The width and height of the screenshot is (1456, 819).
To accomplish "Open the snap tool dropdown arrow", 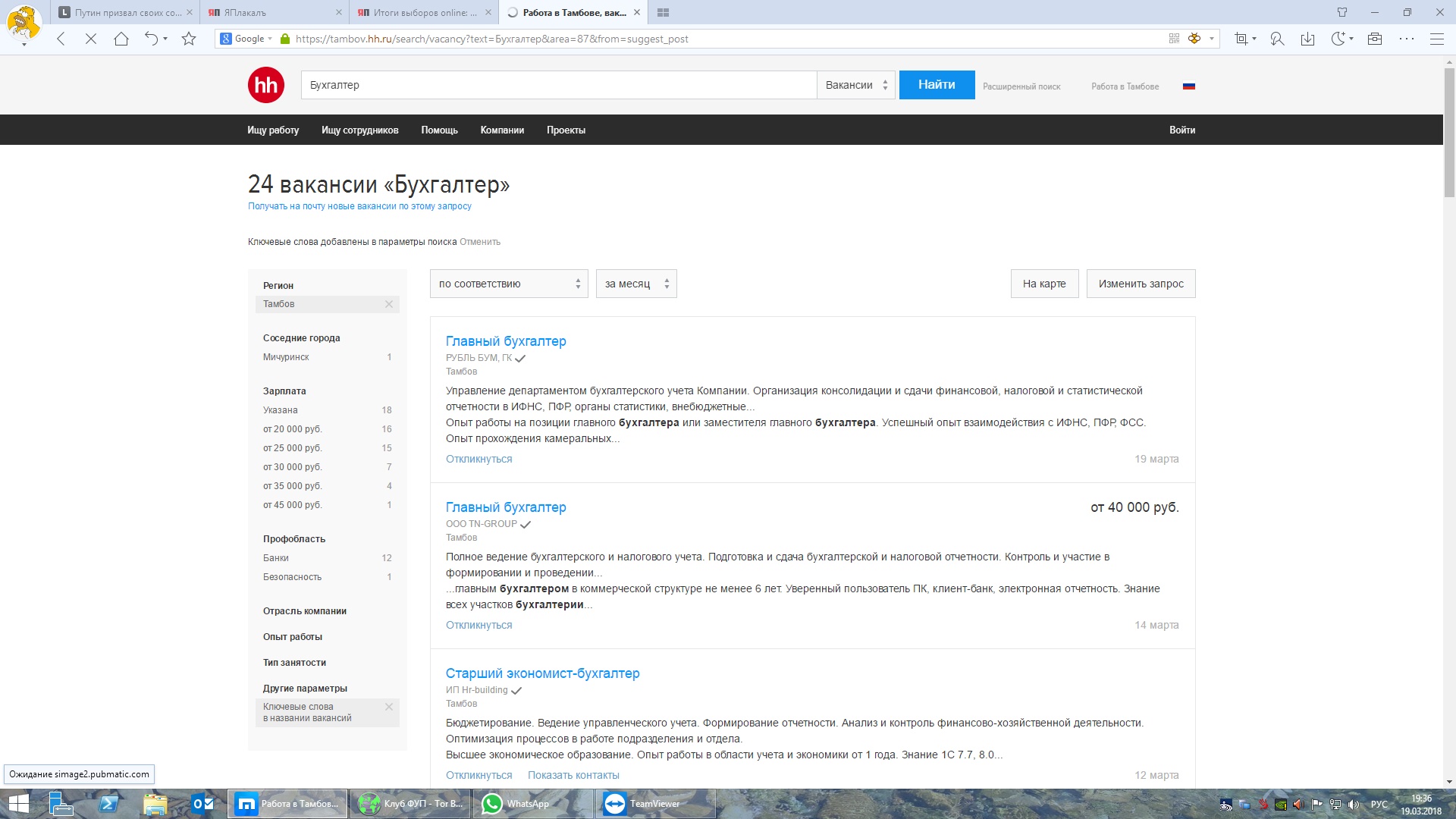I will 1254,39.
